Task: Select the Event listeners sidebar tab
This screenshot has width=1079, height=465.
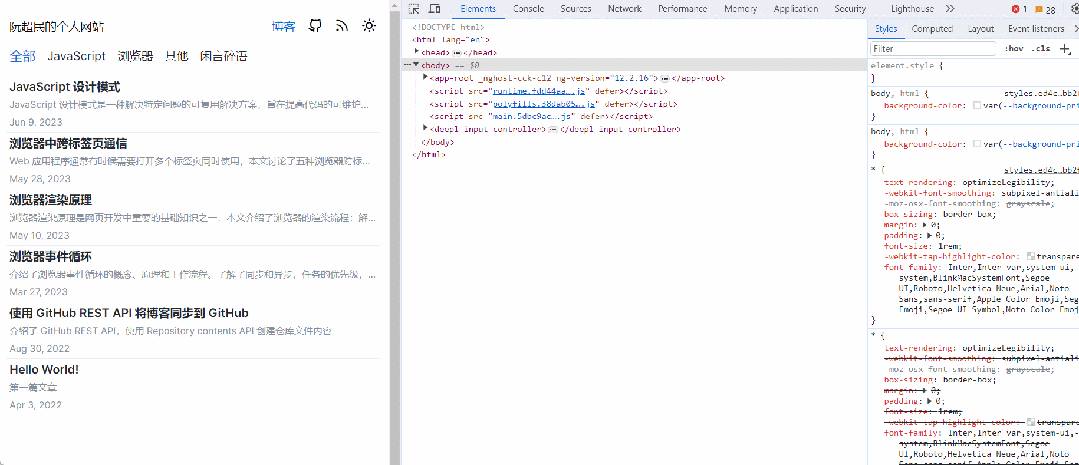Action: click(1036, 29)
